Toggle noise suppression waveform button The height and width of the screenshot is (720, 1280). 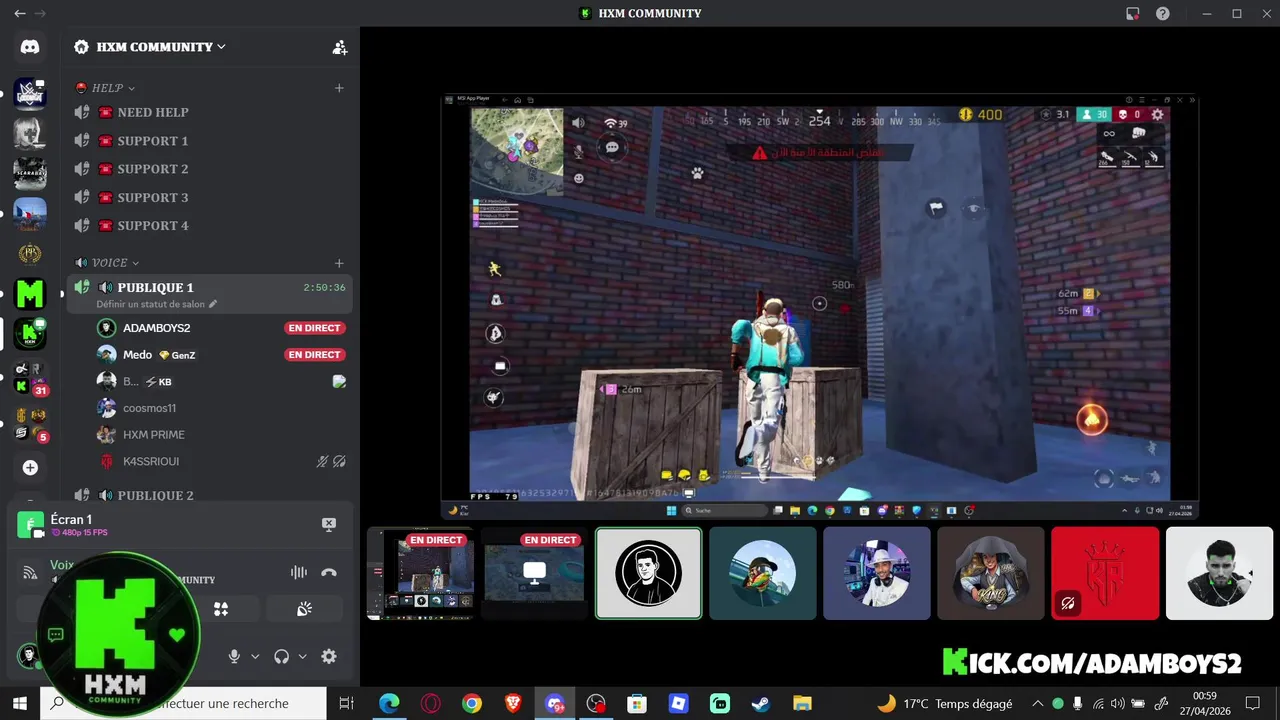(298, 573)
